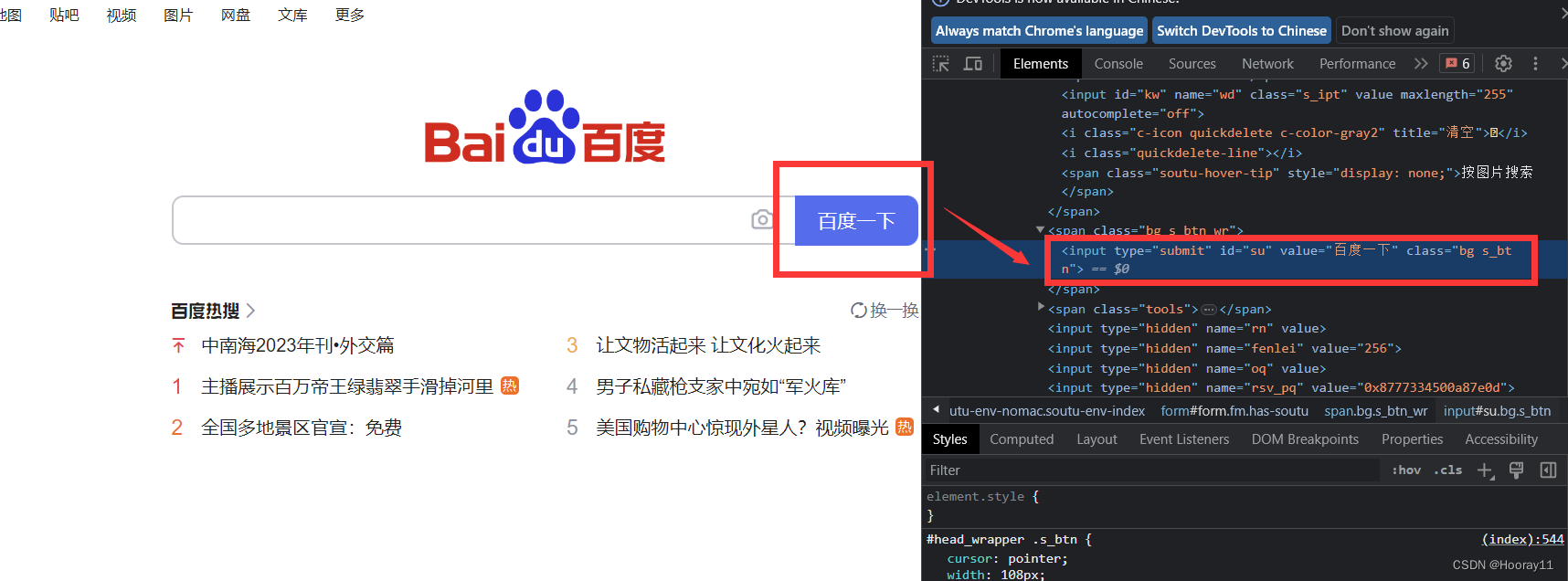Click the 热 badge on 主播展示 item
This screenshot has height=581, width=1568.
pos(510,386)
